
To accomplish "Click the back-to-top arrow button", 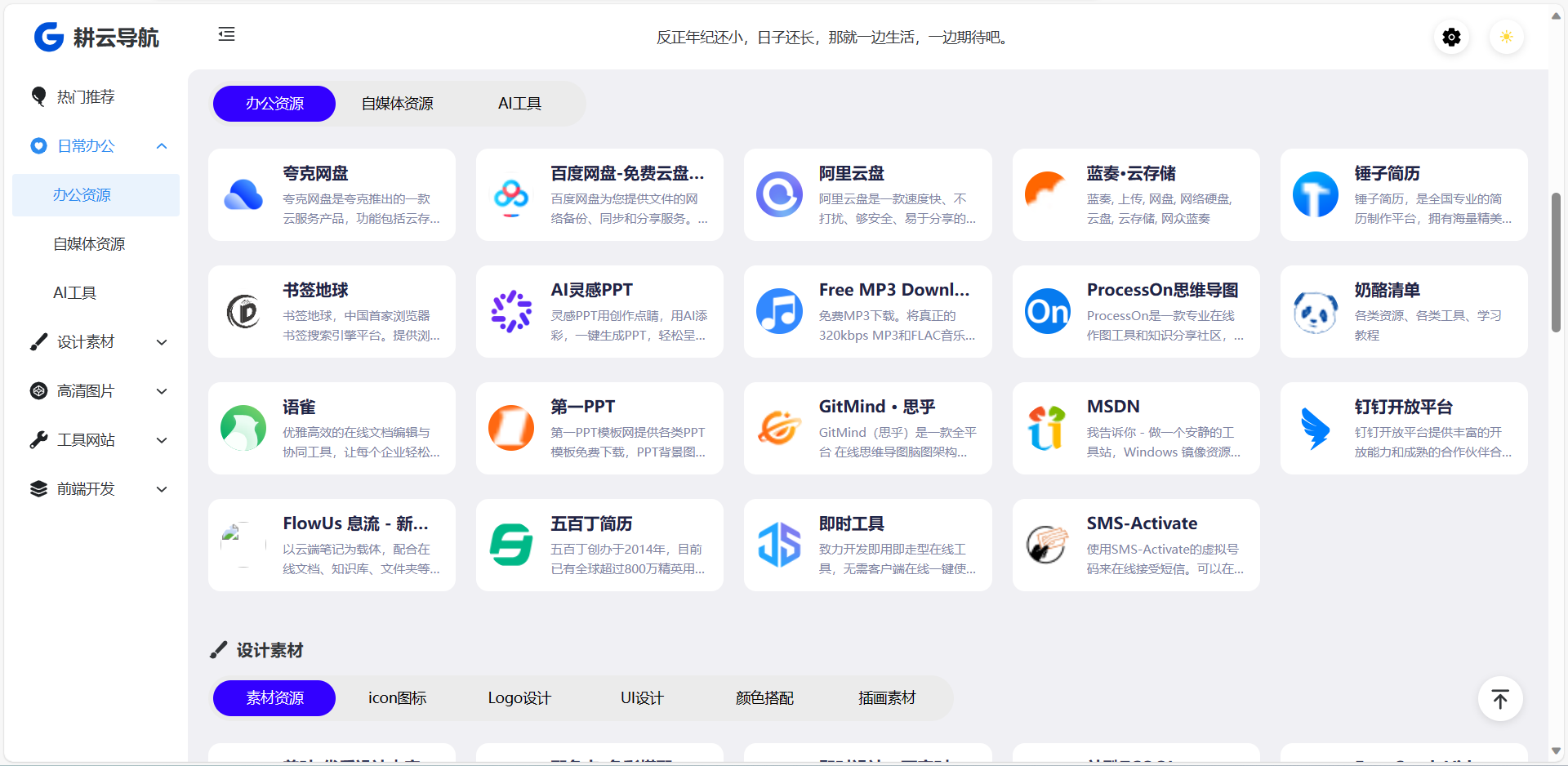I will coord(1500,699).
